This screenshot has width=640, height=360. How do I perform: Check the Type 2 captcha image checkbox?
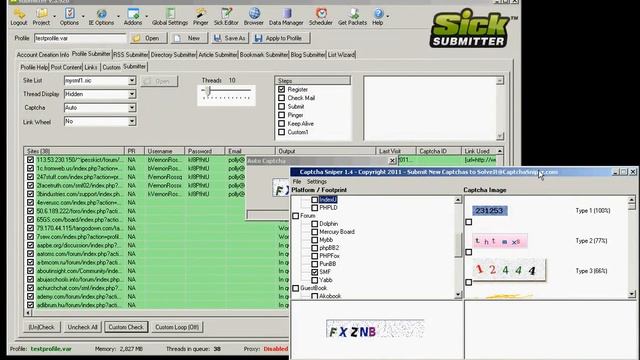(x=469, y=252)
